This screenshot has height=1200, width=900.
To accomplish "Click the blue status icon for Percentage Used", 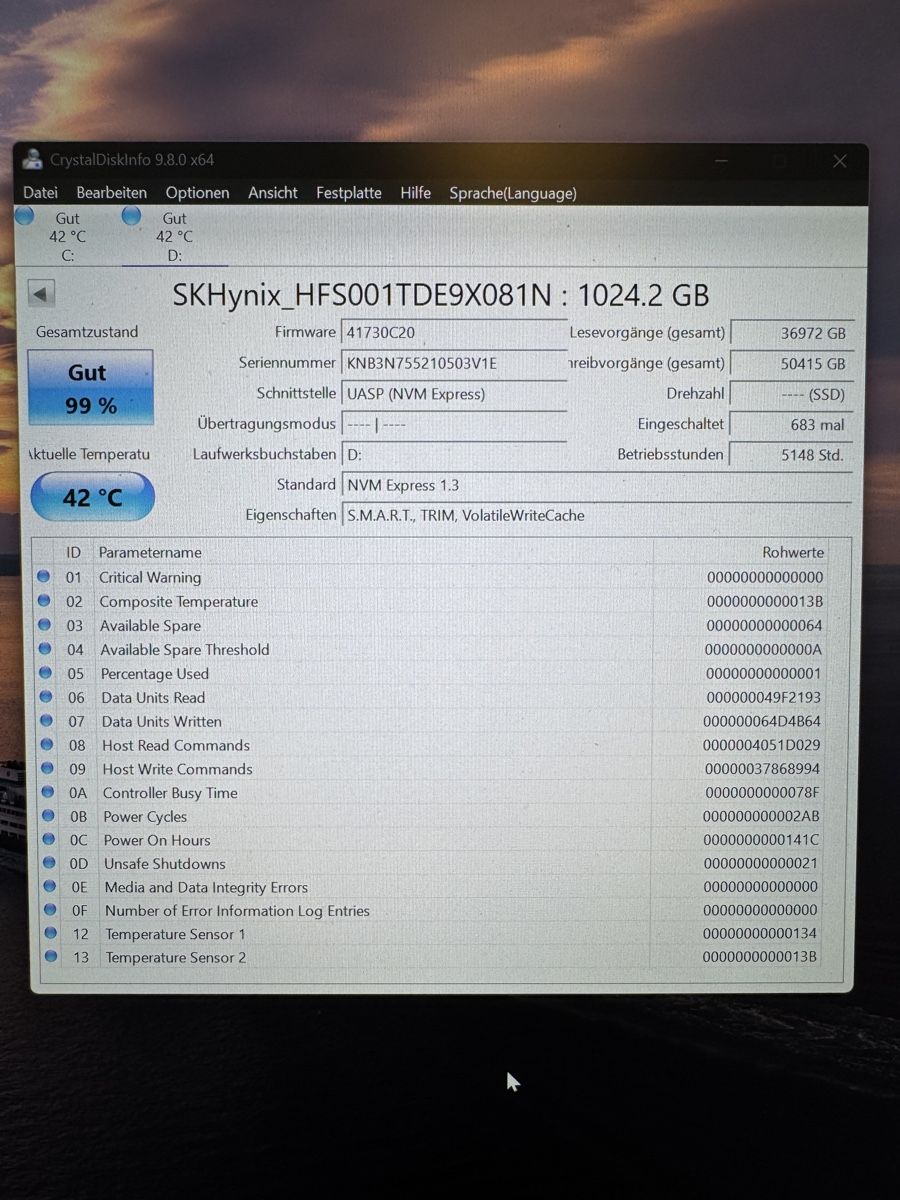I will (x=46, y=673).
